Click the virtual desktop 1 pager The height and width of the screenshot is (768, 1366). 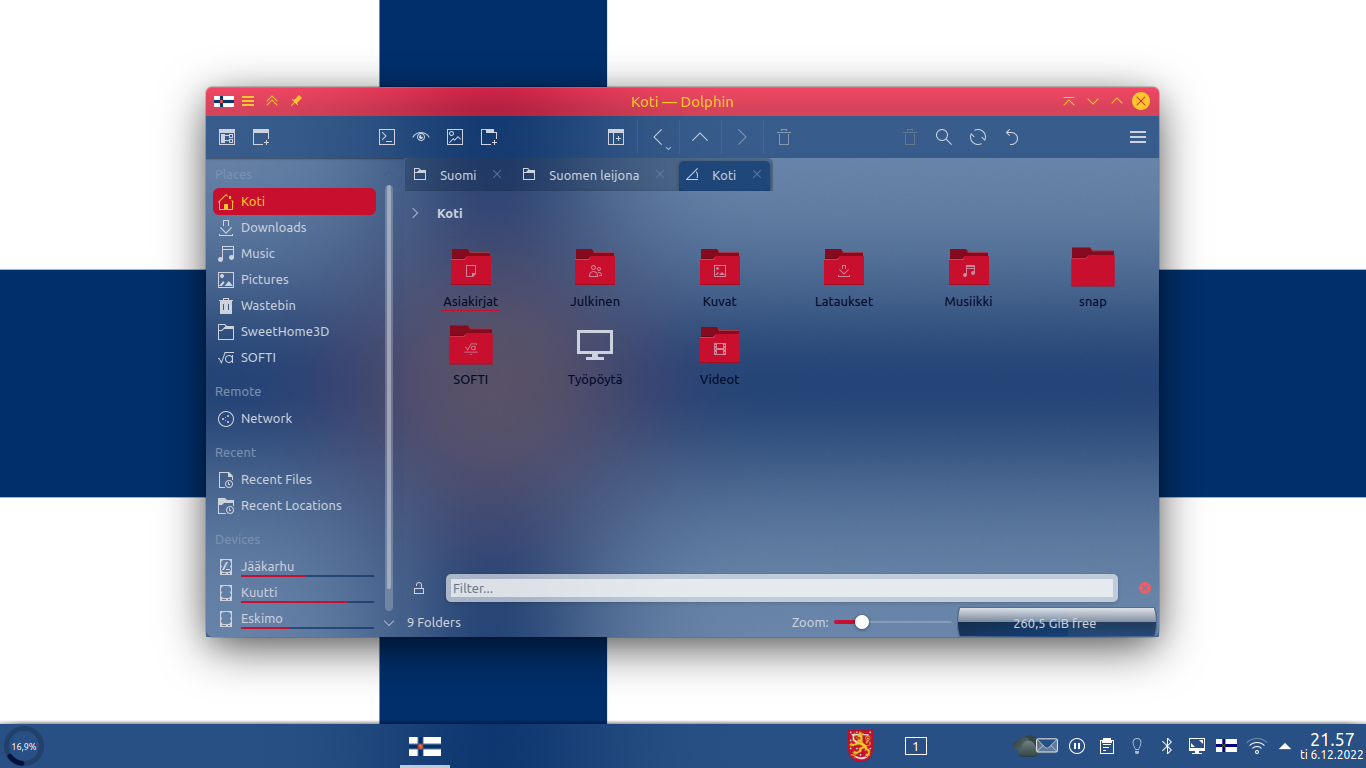click(915, 745)
